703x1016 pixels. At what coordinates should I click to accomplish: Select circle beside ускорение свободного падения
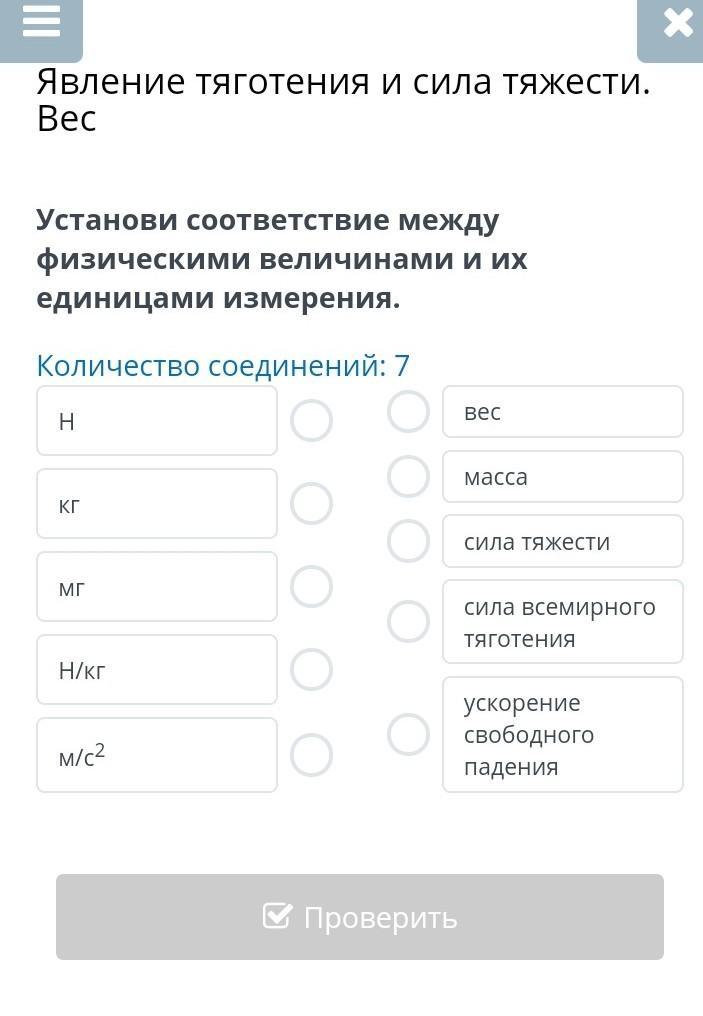408,734
